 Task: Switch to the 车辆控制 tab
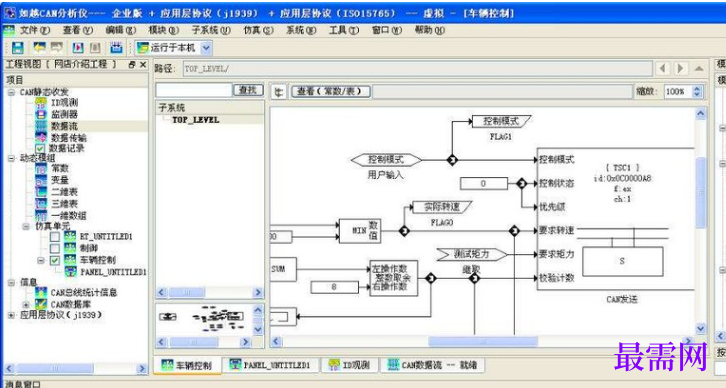pos(187,365)
